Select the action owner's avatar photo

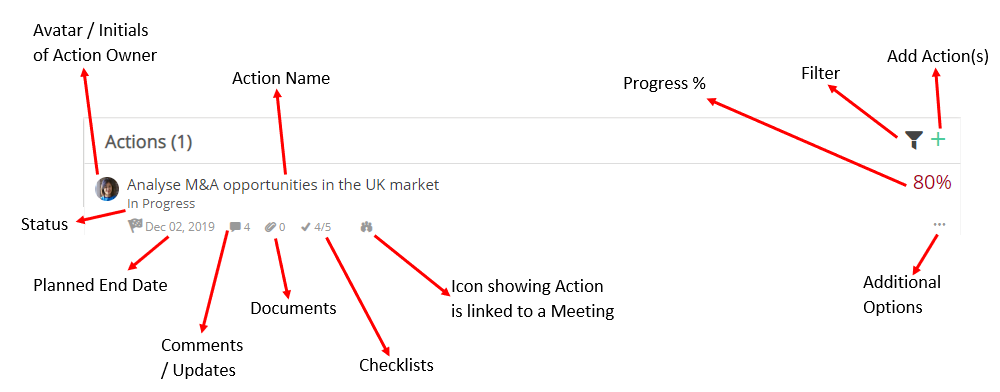pos(107,189)
